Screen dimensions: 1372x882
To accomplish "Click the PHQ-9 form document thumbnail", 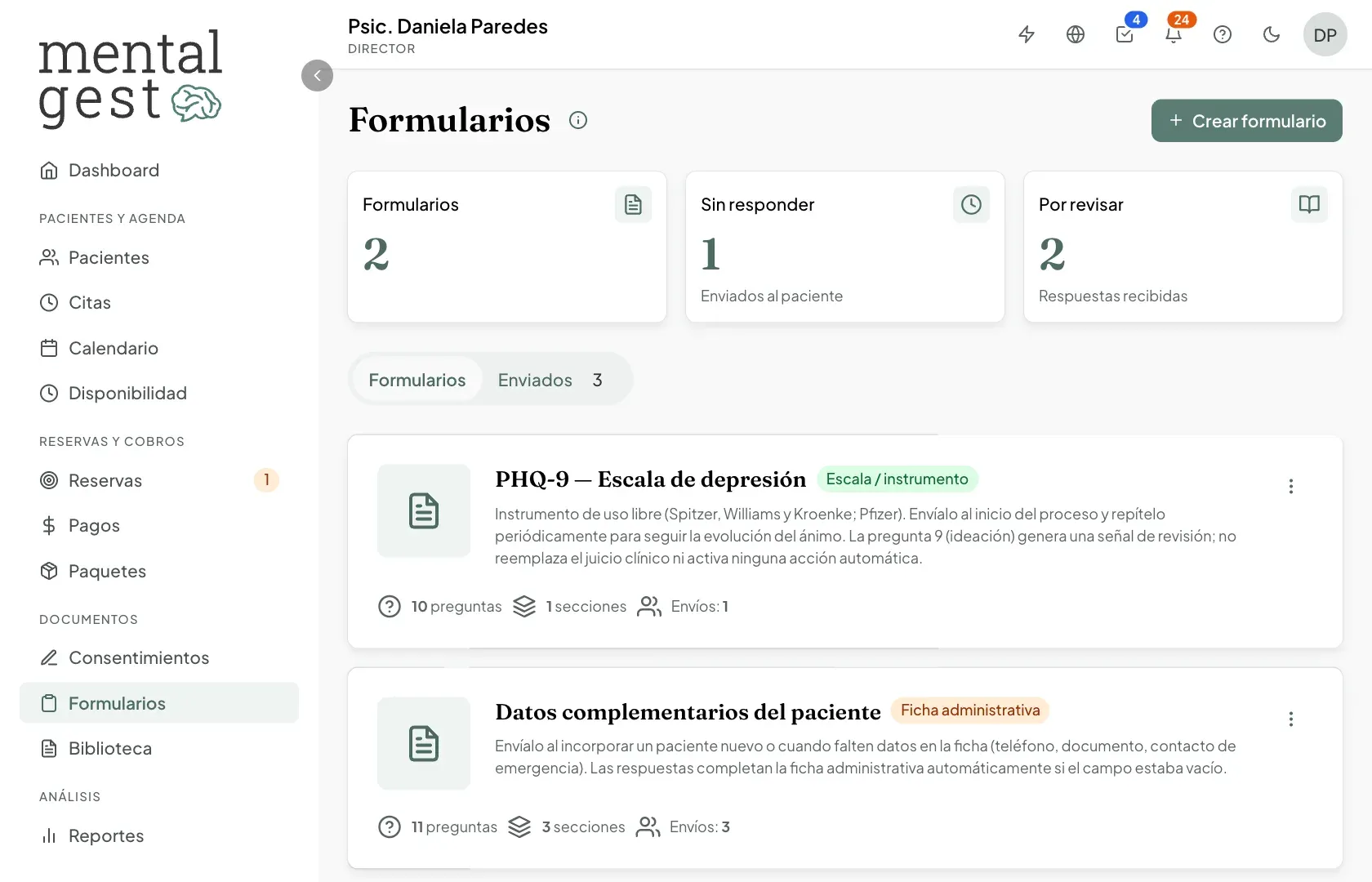I will click(x=424, y=511).
